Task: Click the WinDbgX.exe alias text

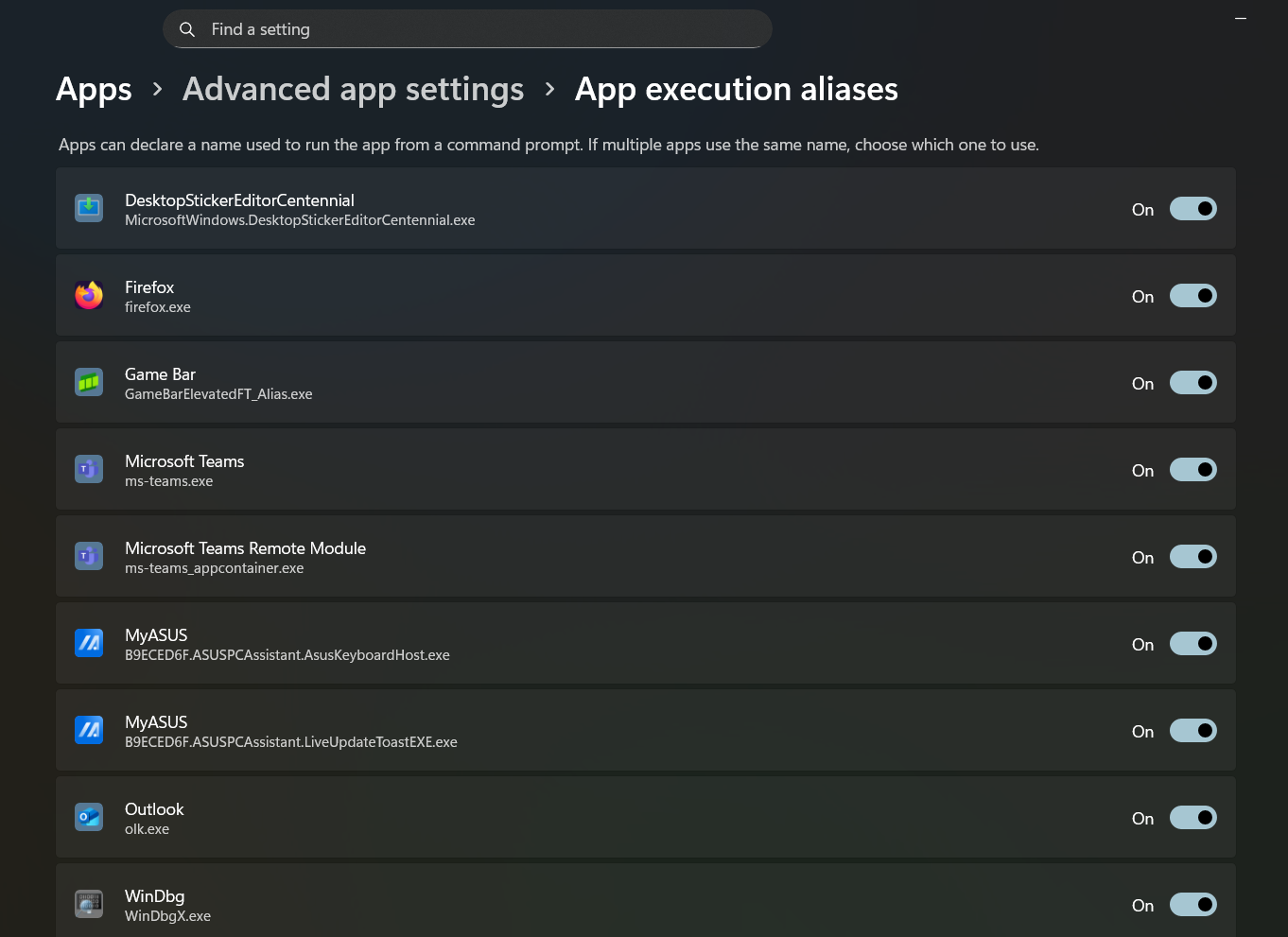Action: pos(168,916)
